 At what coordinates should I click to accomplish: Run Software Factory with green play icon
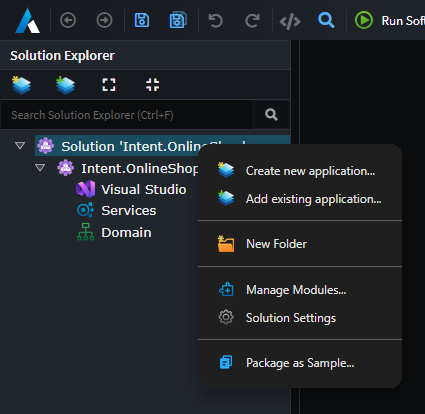[364, 20]
